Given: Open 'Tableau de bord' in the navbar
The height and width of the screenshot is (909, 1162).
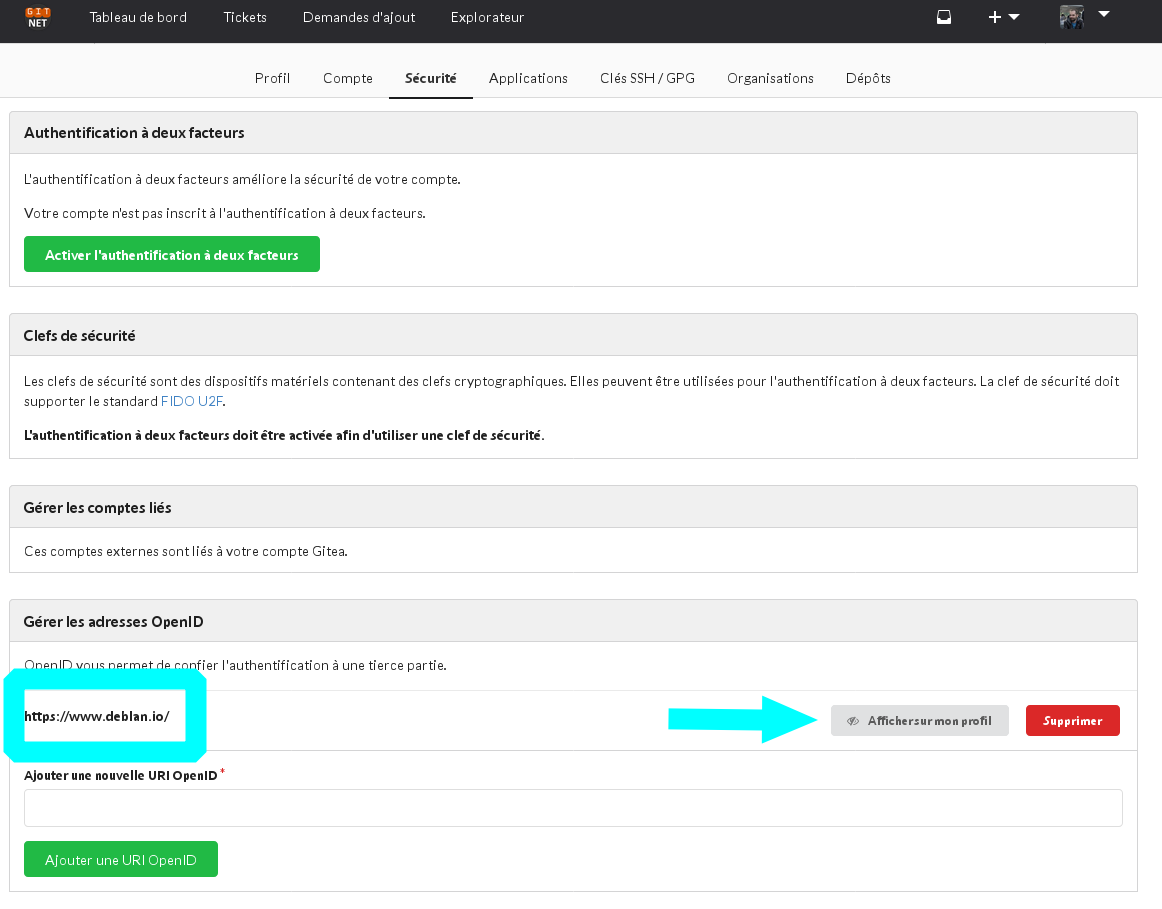Looking at the screenshot, I should tap(138, 17).
